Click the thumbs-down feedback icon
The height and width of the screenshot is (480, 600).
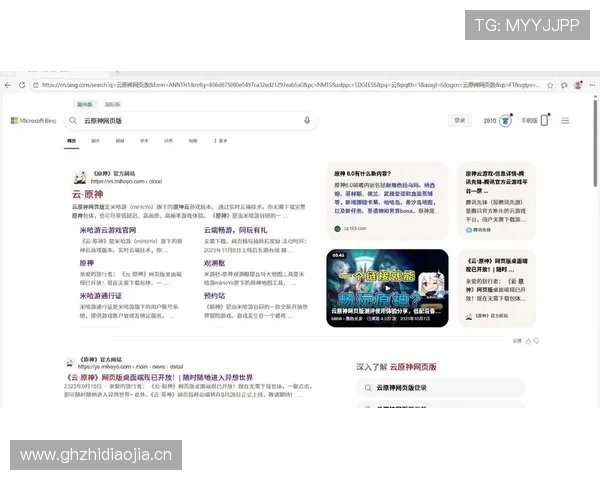[536, 341]
